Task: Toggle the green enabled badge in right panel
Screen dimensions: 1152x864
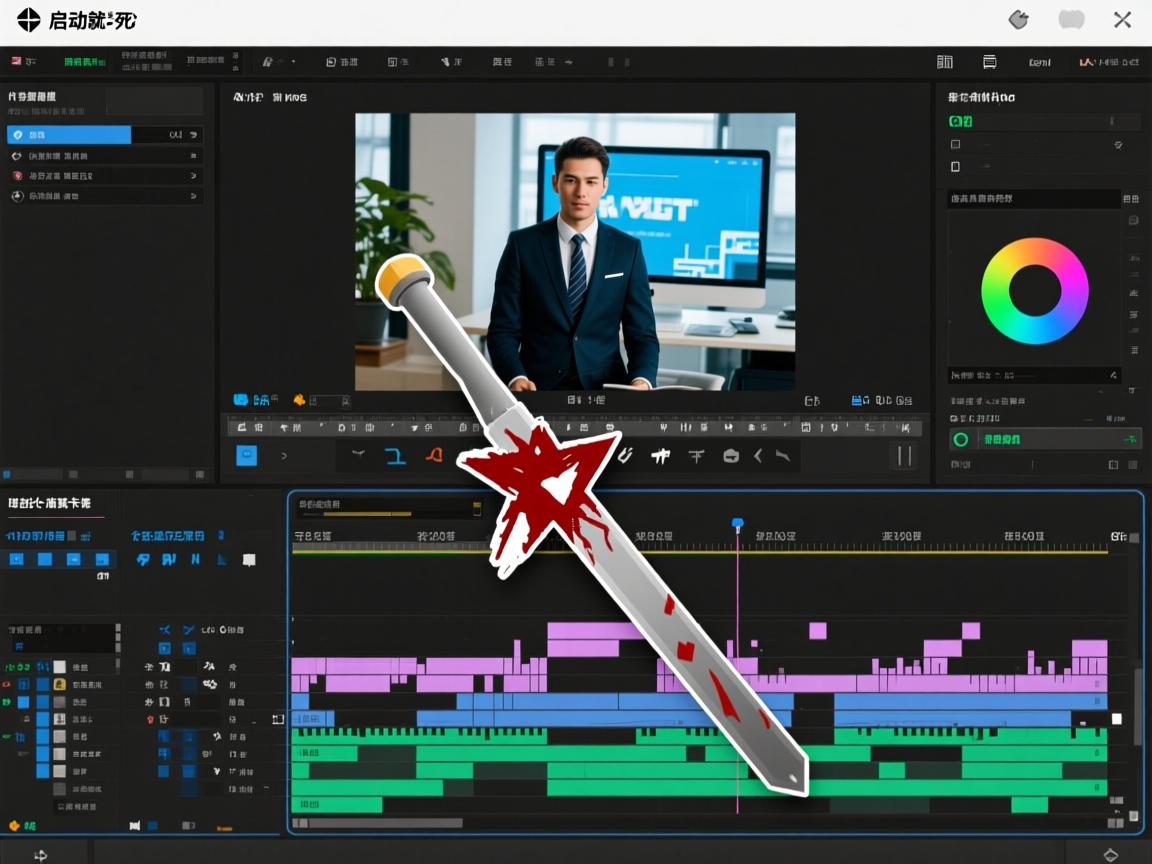Action: (960, 122)
